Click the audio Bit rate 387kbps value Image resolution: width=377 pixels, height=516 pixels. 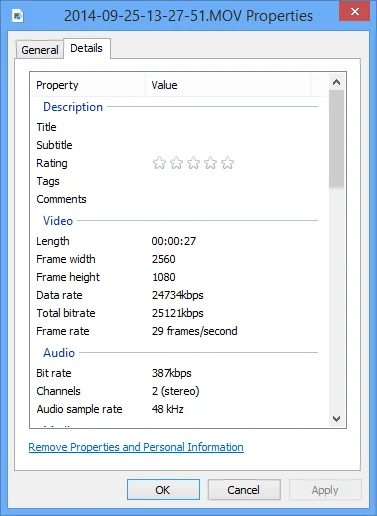tap(172, 373)
